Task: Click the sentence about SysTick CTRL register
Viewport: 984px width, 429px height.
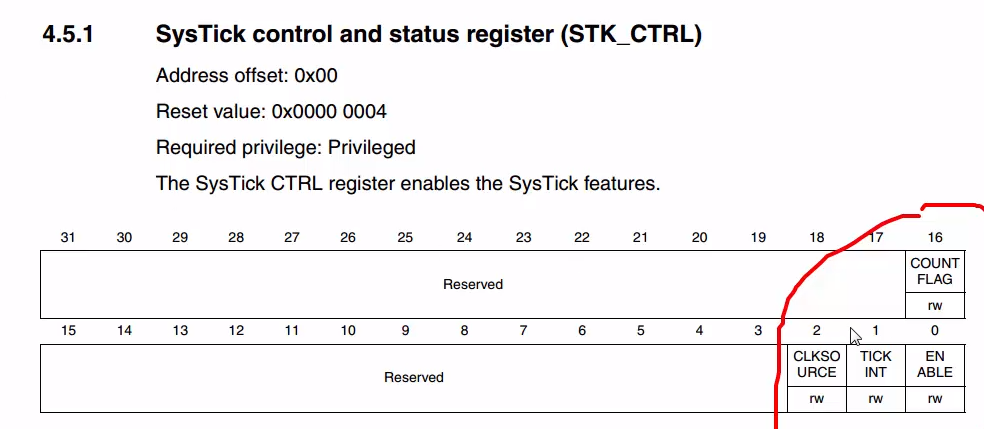Action: pyautogui.click(x=408, y=184)
